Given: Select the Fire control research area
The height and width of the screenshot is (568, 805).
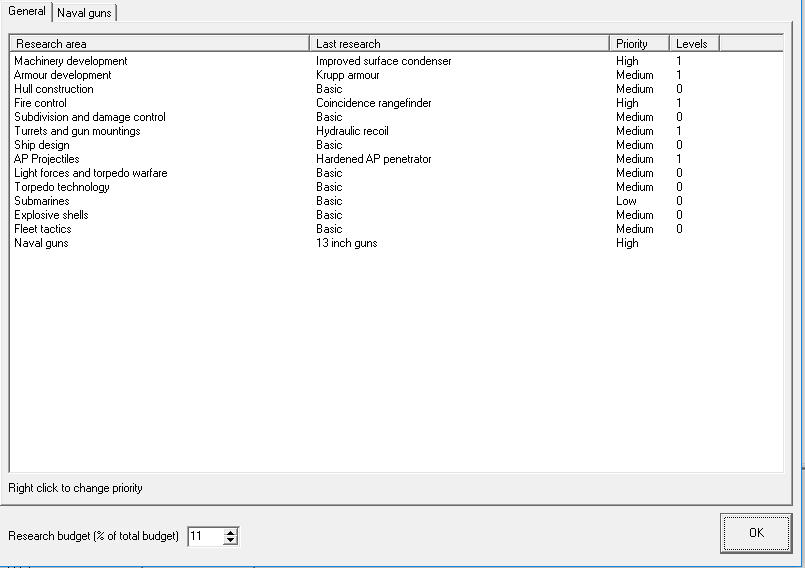Looking at the screenshot, I should click(41, 103).
